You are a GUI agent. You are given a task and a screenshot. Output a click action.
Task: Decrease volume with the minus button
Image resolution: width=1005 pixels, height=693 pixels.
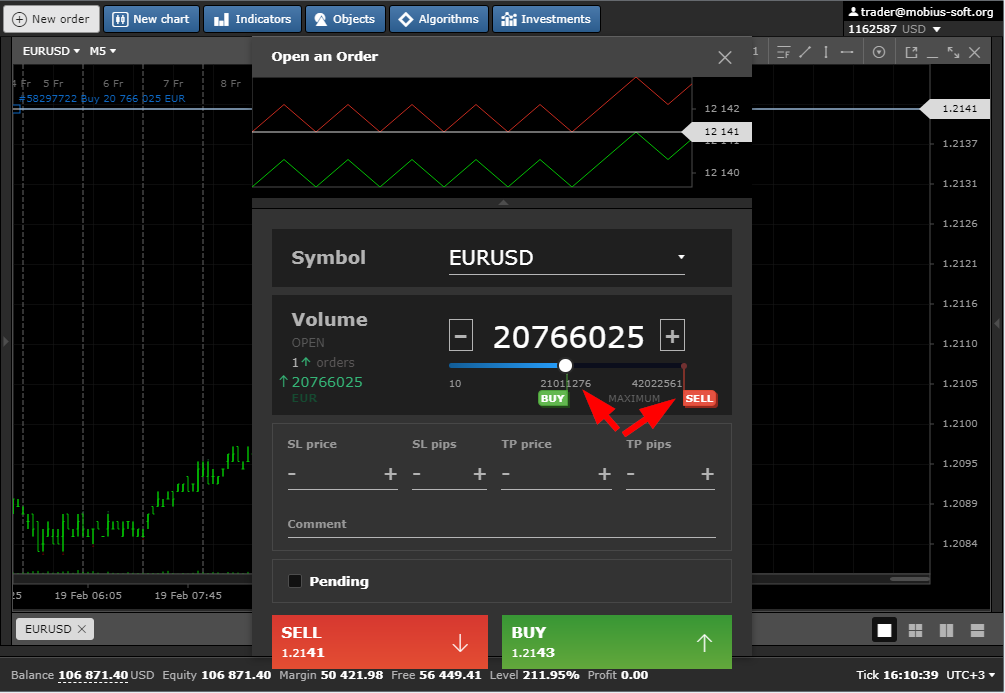pyautogui.click(x=461, y=336)
